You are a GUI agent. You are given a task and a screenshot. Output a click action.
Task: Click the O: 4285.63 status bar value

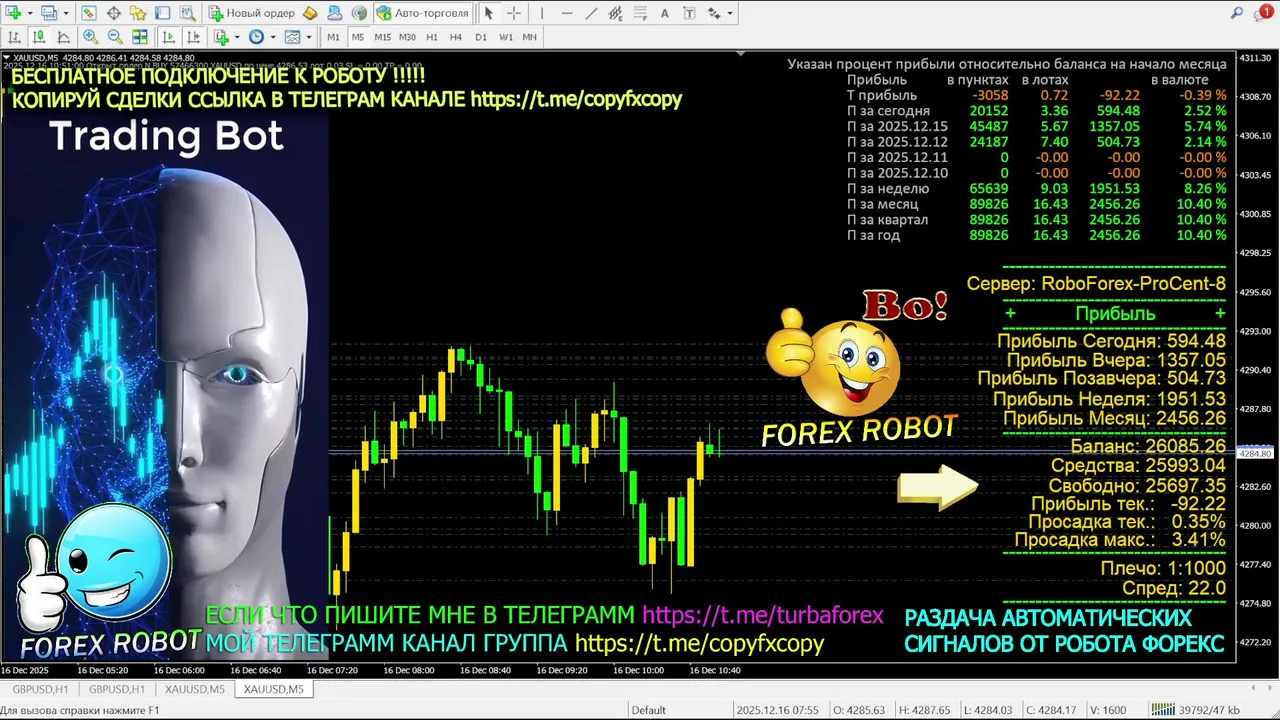coord(858,710)
